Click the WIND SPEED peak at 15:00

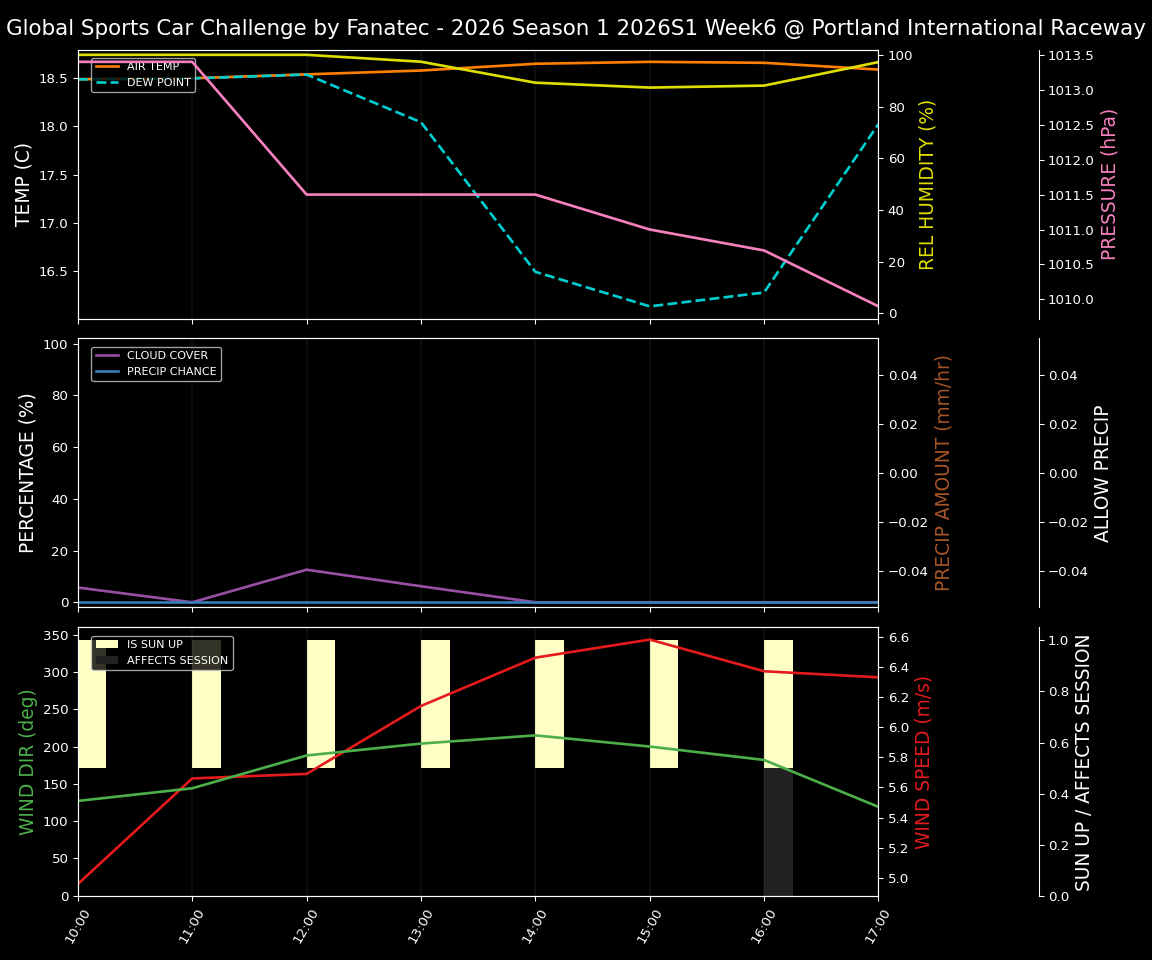tap(648, 640)
